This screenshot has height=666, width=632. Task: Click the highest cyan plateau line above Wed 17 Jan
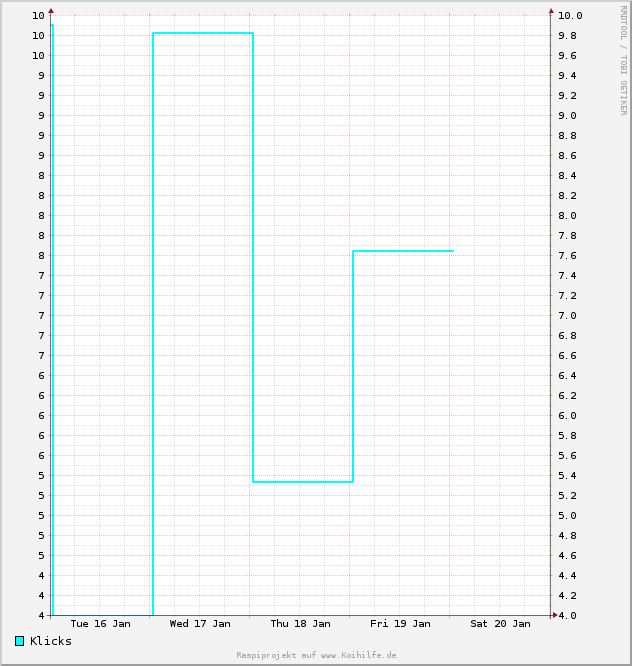pyautogui.click(x=203, y=33)
